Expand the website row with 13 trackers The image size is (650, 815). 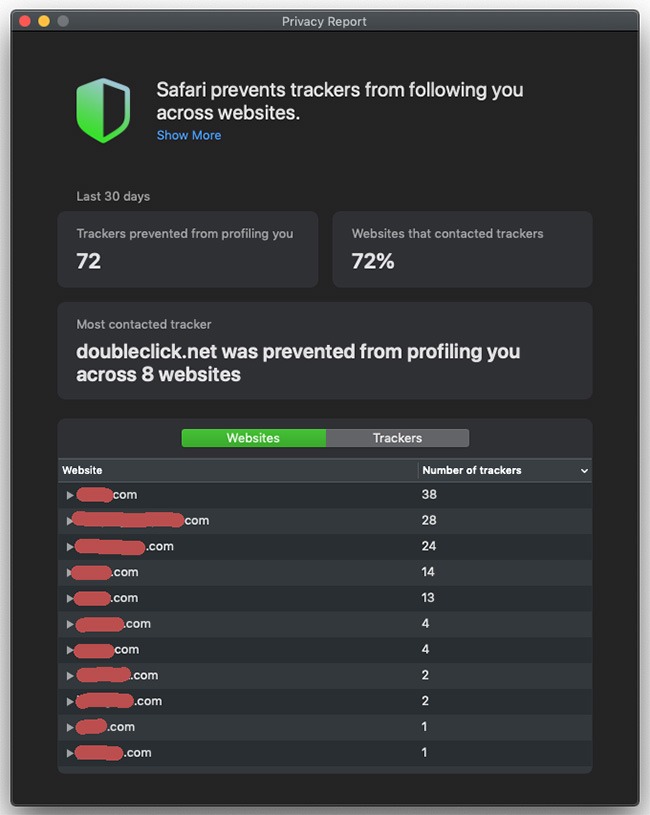click(x=70, y=598)
